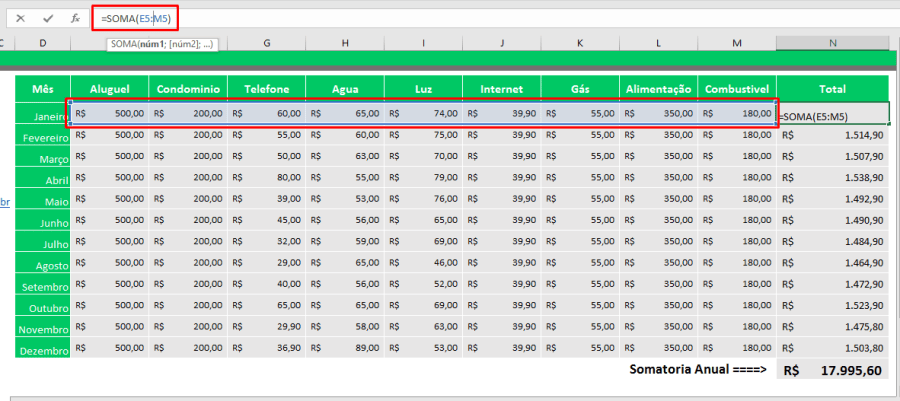Screen dimensions: 900x401
Task: Click the Luz header cell
Action: point(424,89)
